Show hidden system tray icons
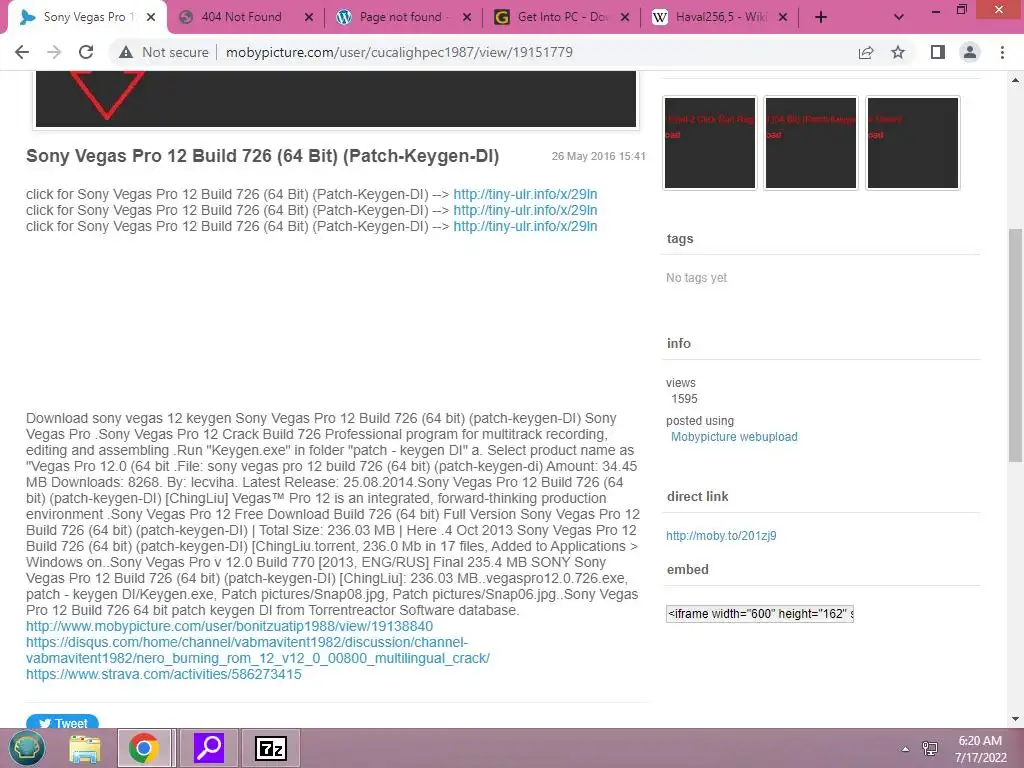The width and height of the screenshot is (1024, 768). [x=905, y=749]
